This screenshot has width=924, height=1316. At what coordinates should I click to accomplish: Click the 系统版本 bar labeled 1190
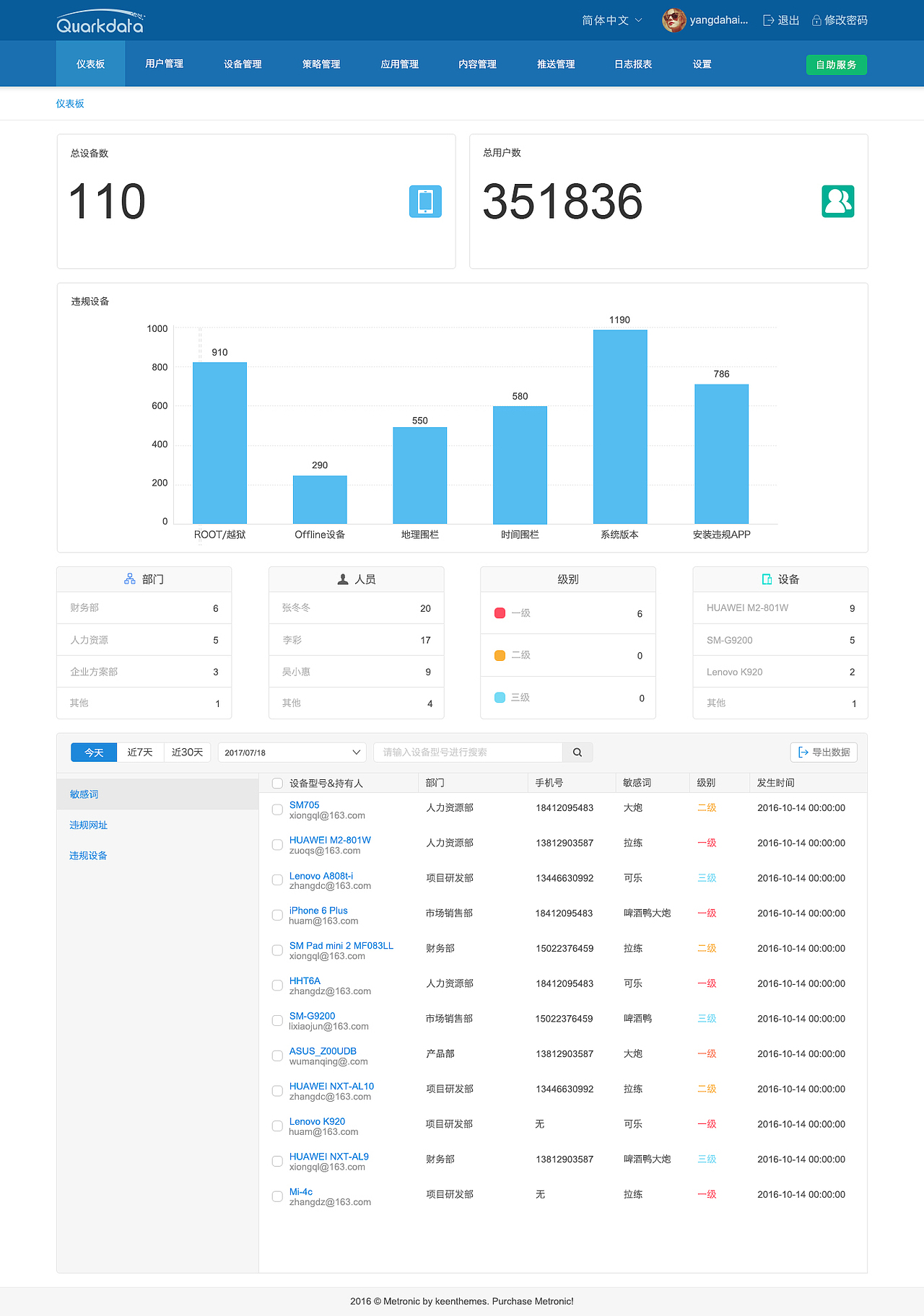620,426
